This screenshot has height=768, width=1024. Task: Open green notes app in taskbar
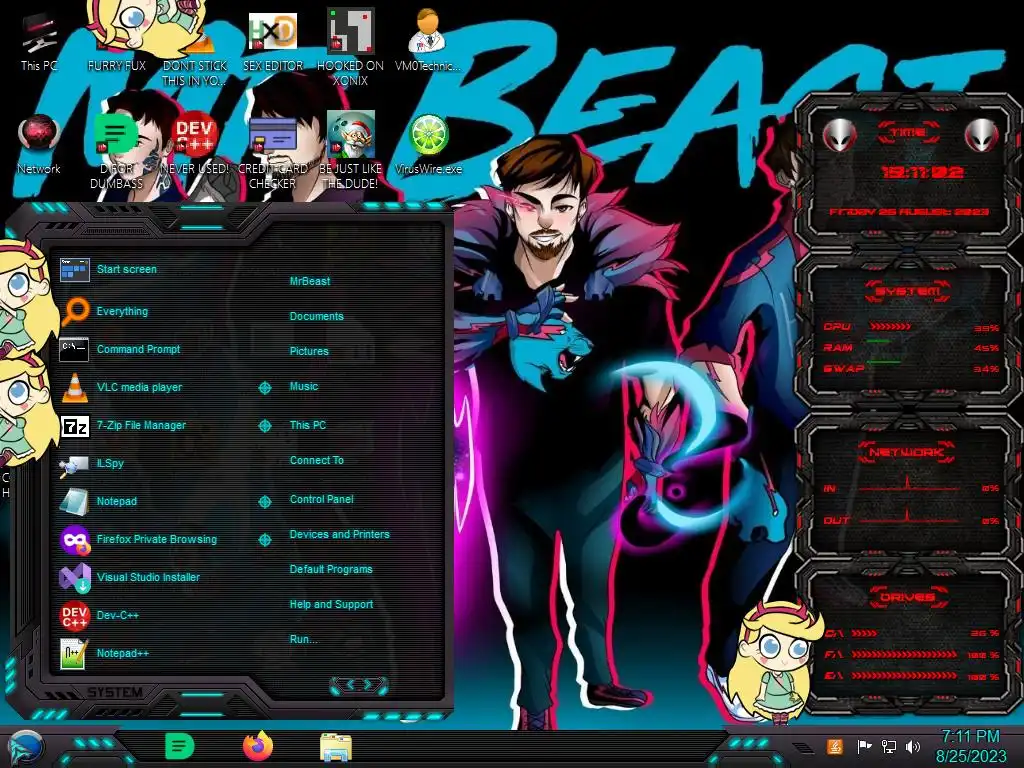coord(180,746)
